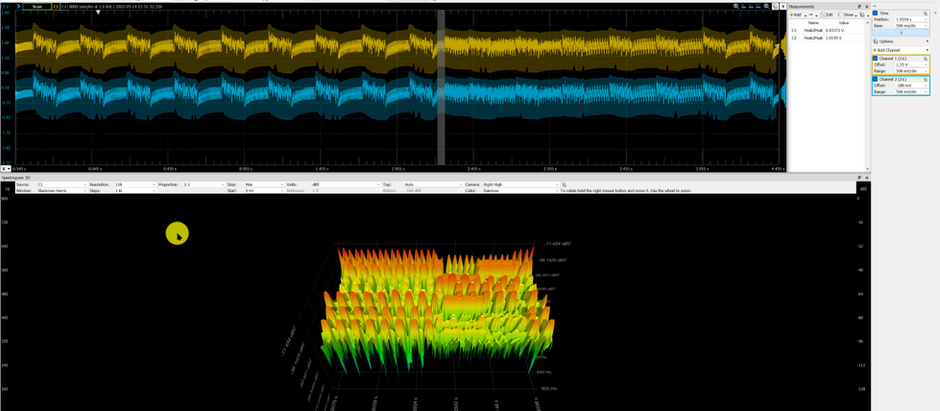Toggle the Channel 2 enable checkbox
The width and height of the screenshot is (940, 411).
point(875,79)
